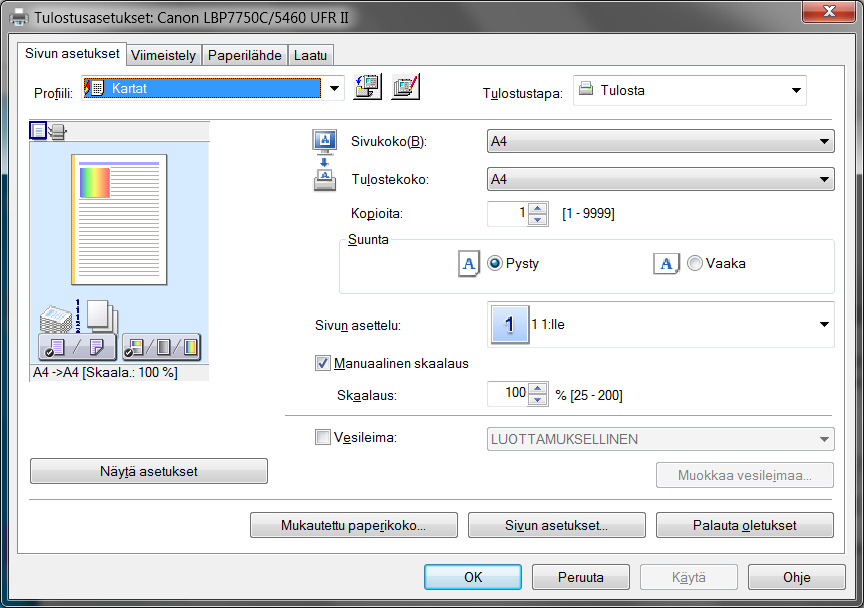864x608 pixels.
Task: Click the 1-on-1 page layout thumbnail icon
Action: pyautogui.click(x=510, y=325)
